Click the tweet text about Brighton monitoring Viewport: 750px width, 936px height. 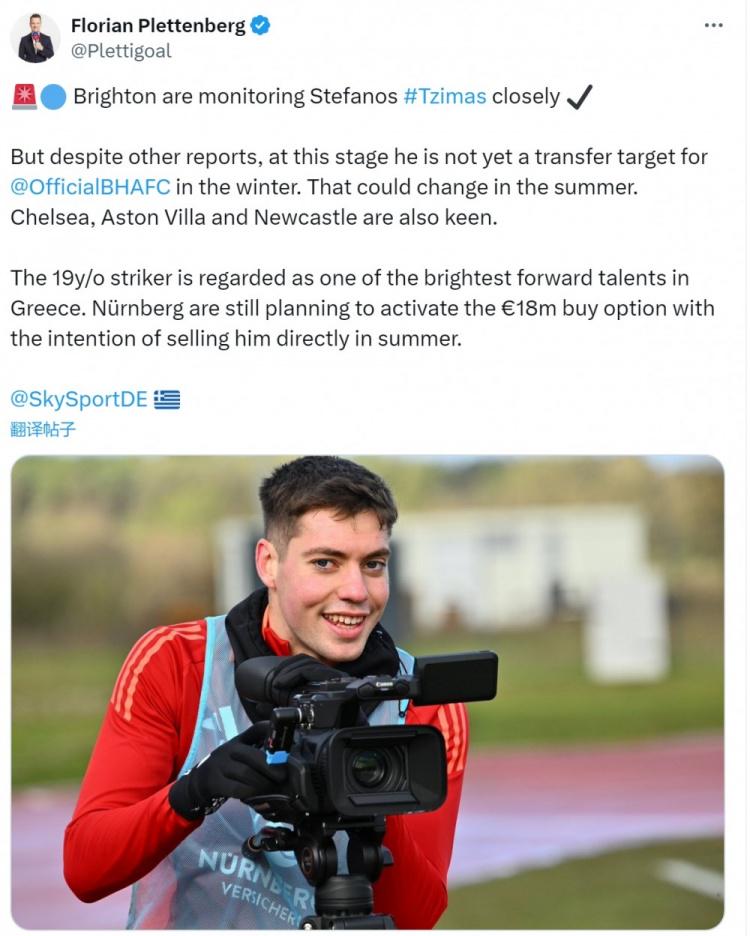(316, 97)
